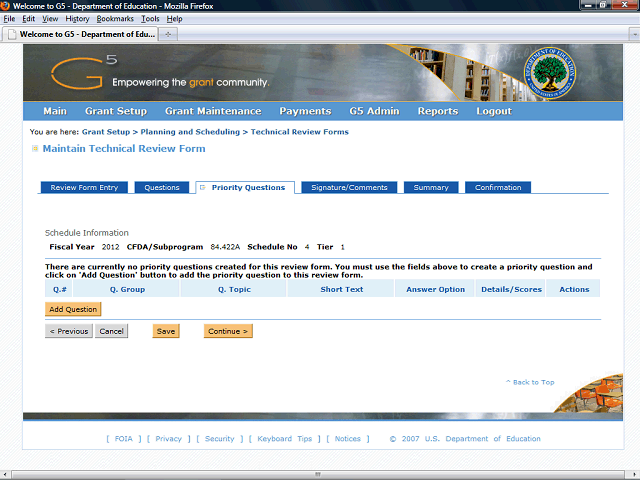Follow Grant Setup breadcrumb link

[x=106, y=132]
